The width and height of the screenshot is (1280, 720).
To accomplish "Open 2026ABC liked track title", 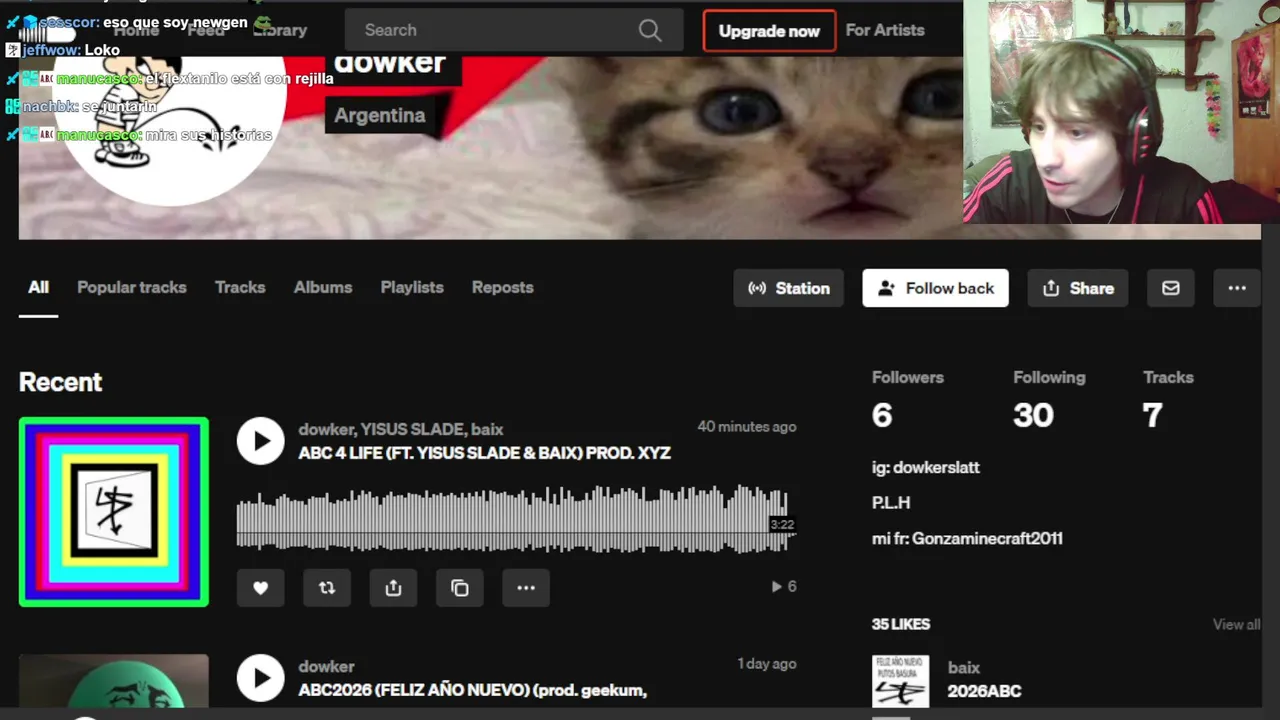I will point(984,691).
